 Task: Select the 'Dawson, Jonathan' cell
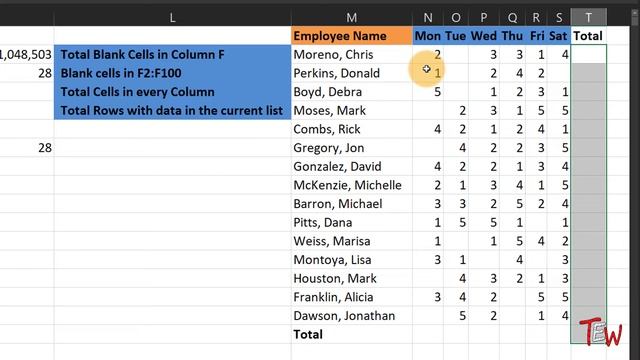point(351,316)
